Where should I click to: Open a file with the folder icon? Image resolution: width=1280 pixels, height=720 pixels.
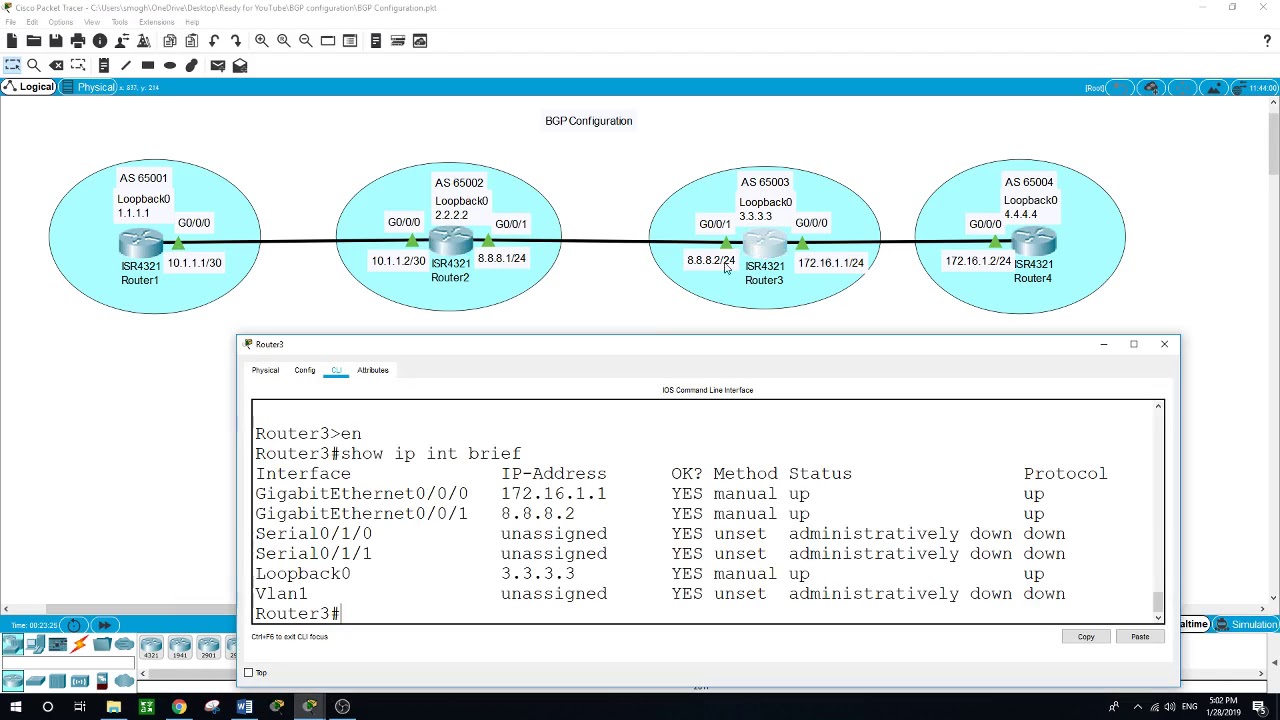34,41
